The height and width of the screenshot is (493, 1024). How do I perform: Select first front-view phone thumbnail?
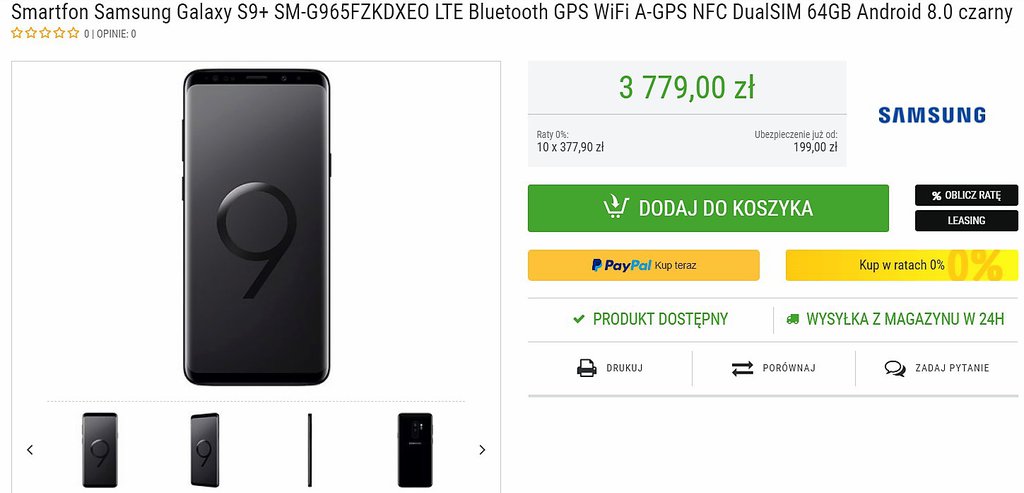[x=100, y=450]
